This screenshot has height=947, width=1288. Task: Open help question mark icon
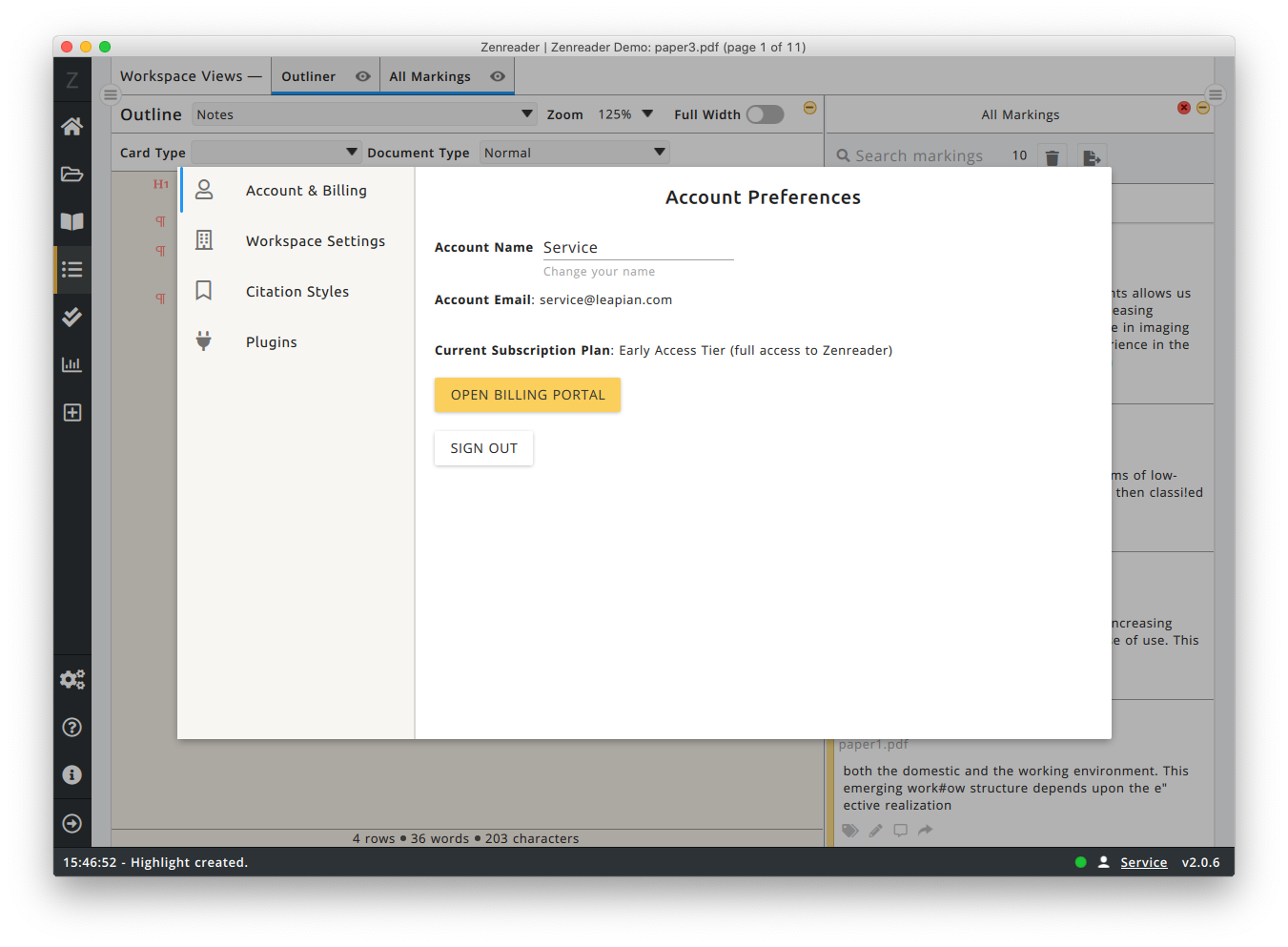click(72, 727)
